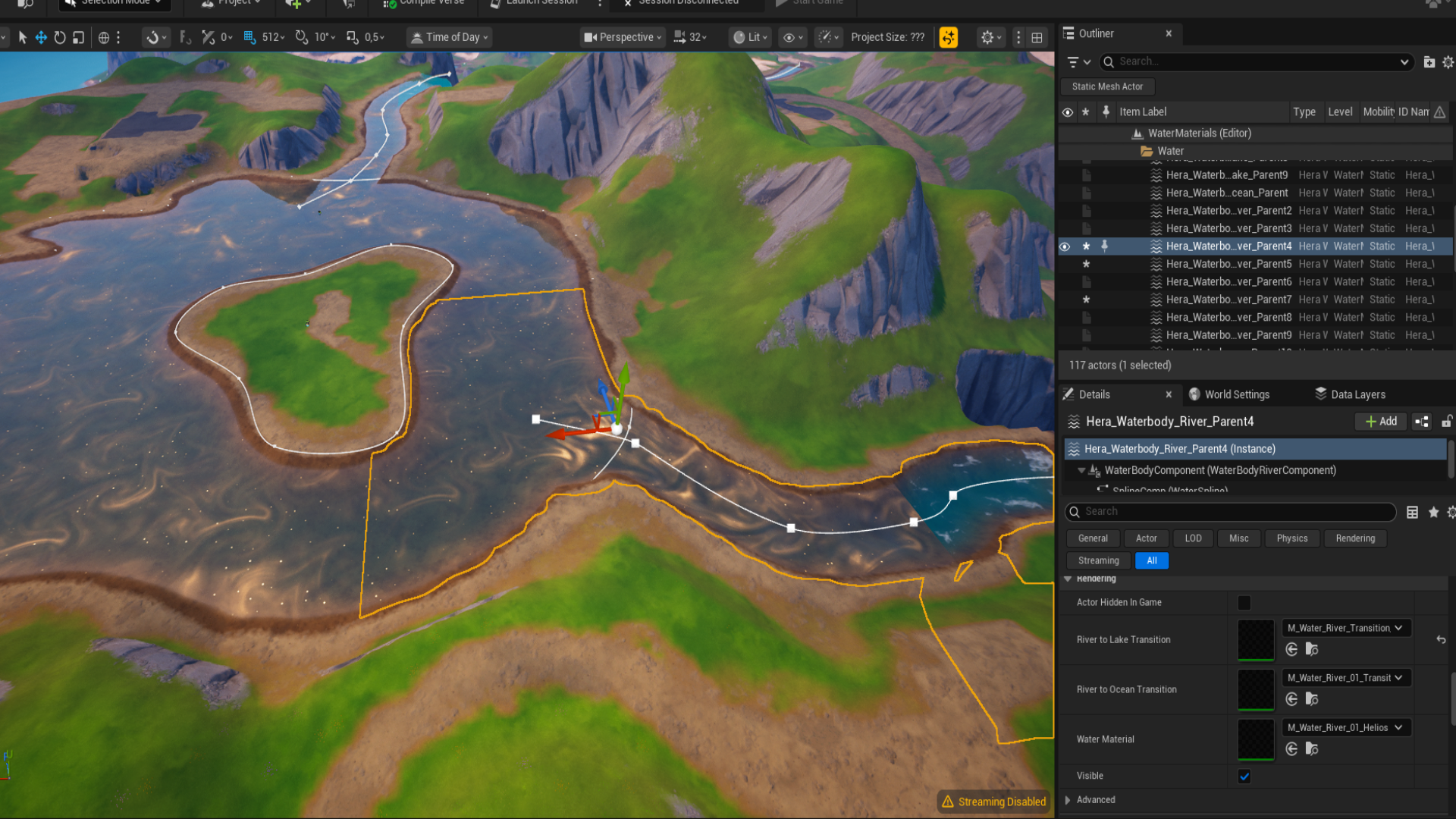Switch to the World Settings tab
Screen dimensions: 1456x819
click(x=1236, y=394)
